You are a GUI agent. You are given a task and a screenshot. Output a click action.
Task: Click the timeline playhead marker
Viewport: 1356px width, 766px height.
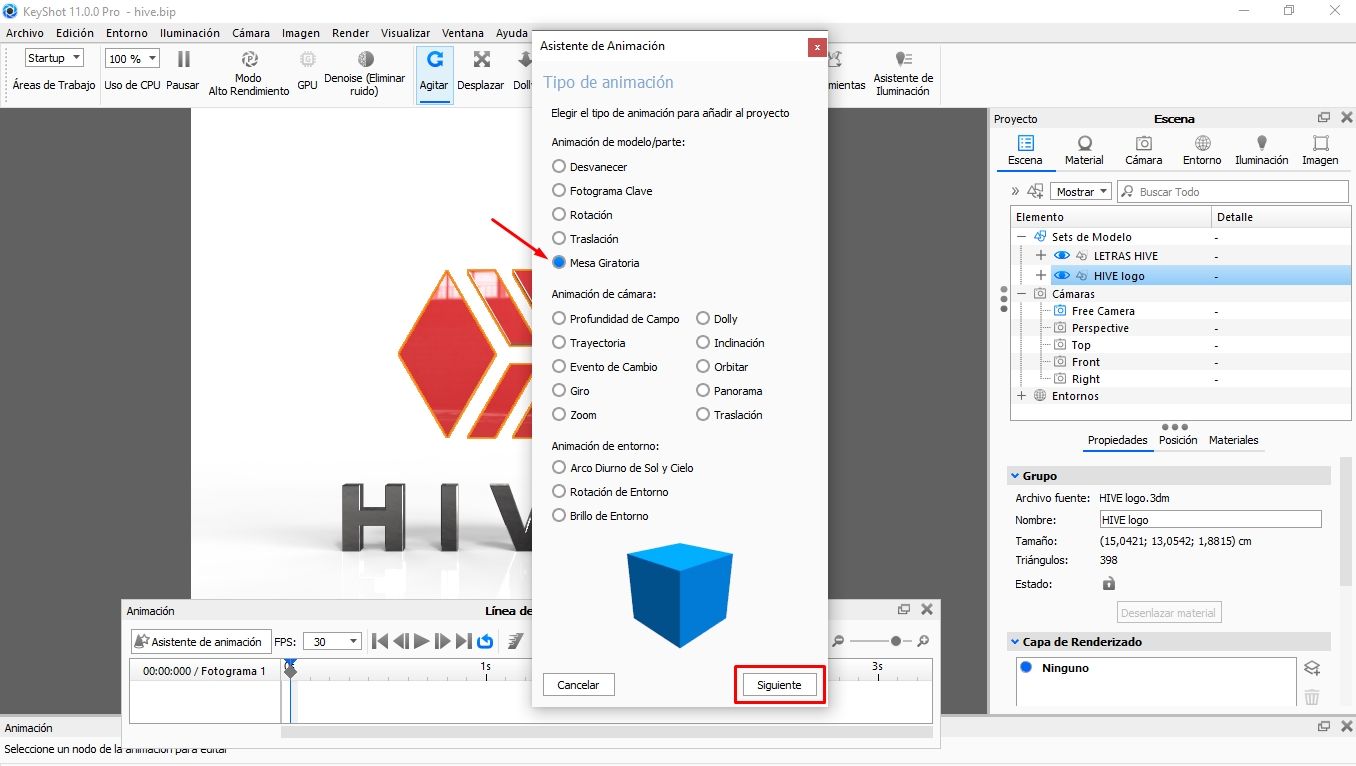click(290, 669)
